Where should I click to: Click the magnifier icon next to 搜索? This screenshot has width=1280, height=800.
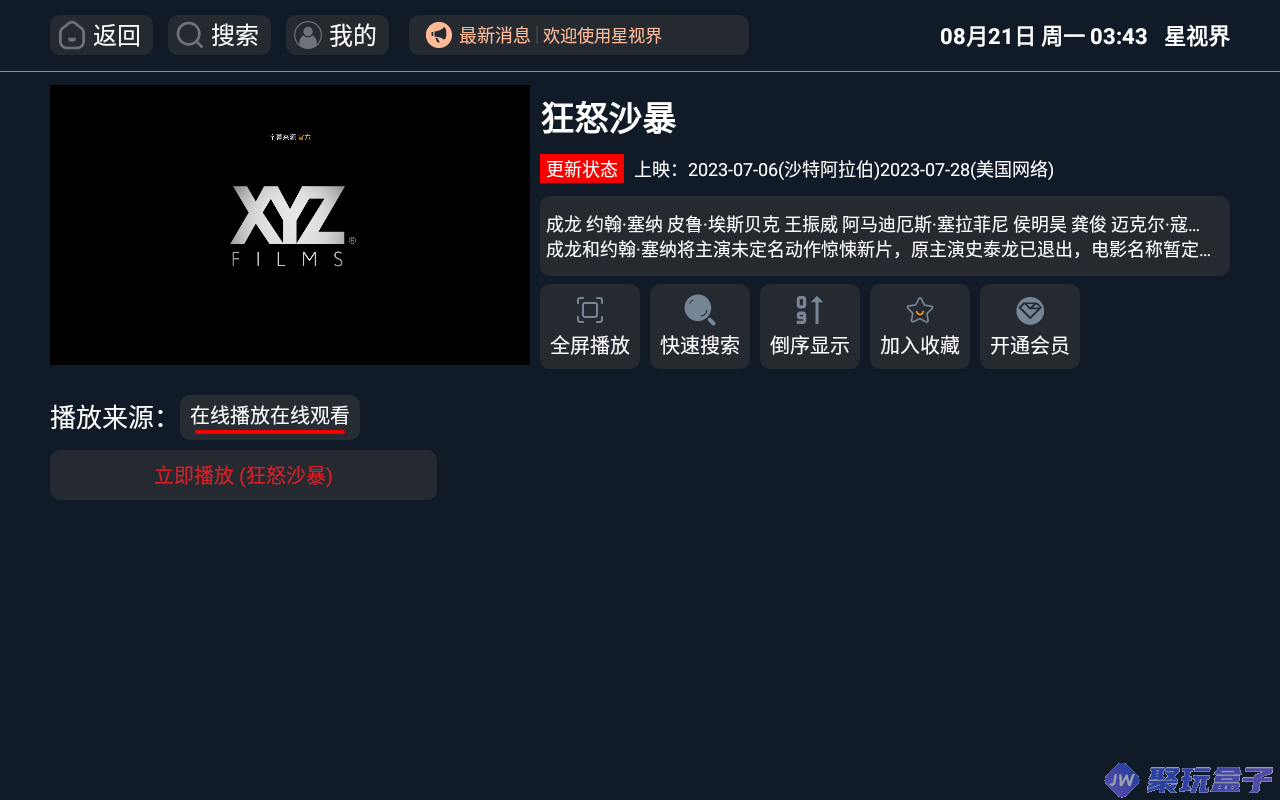[189, 35]
